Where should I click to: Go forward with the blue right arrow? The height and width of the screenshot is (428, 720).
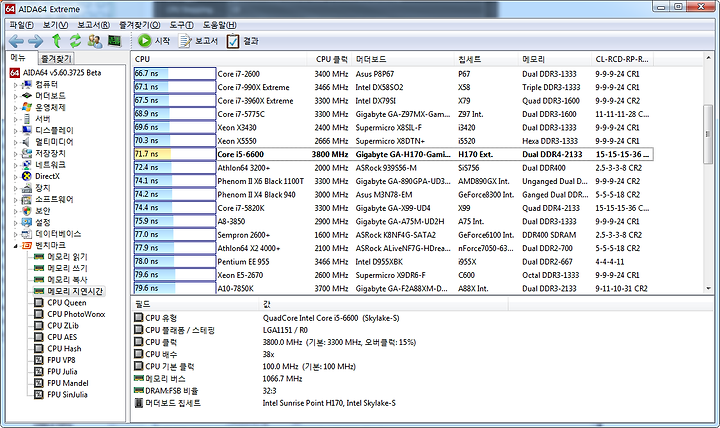(x=35, y=41)
